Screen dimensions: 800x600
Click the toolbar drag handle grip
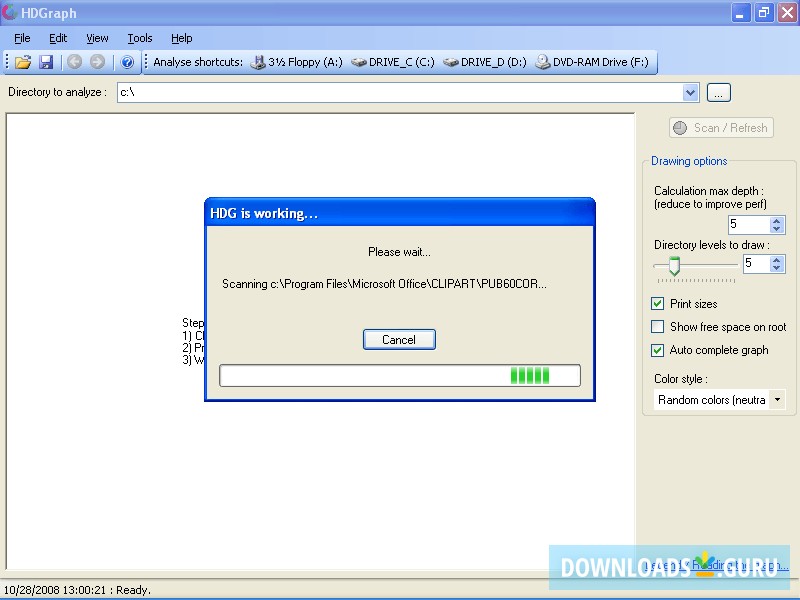tap(7, 62)
